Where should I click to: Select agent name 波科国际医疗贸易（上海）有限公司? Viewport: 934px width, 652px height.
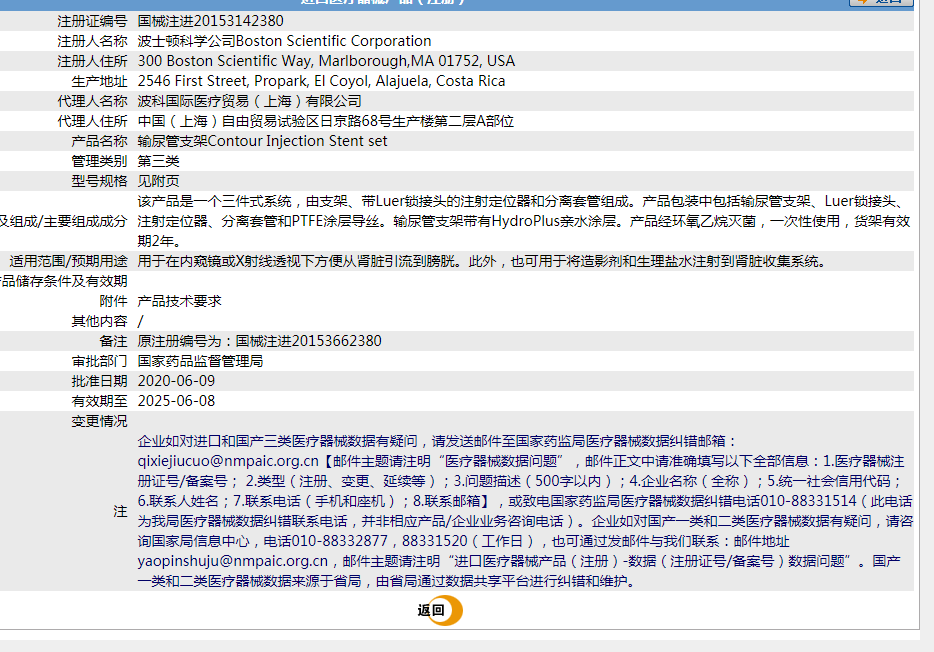250,101
